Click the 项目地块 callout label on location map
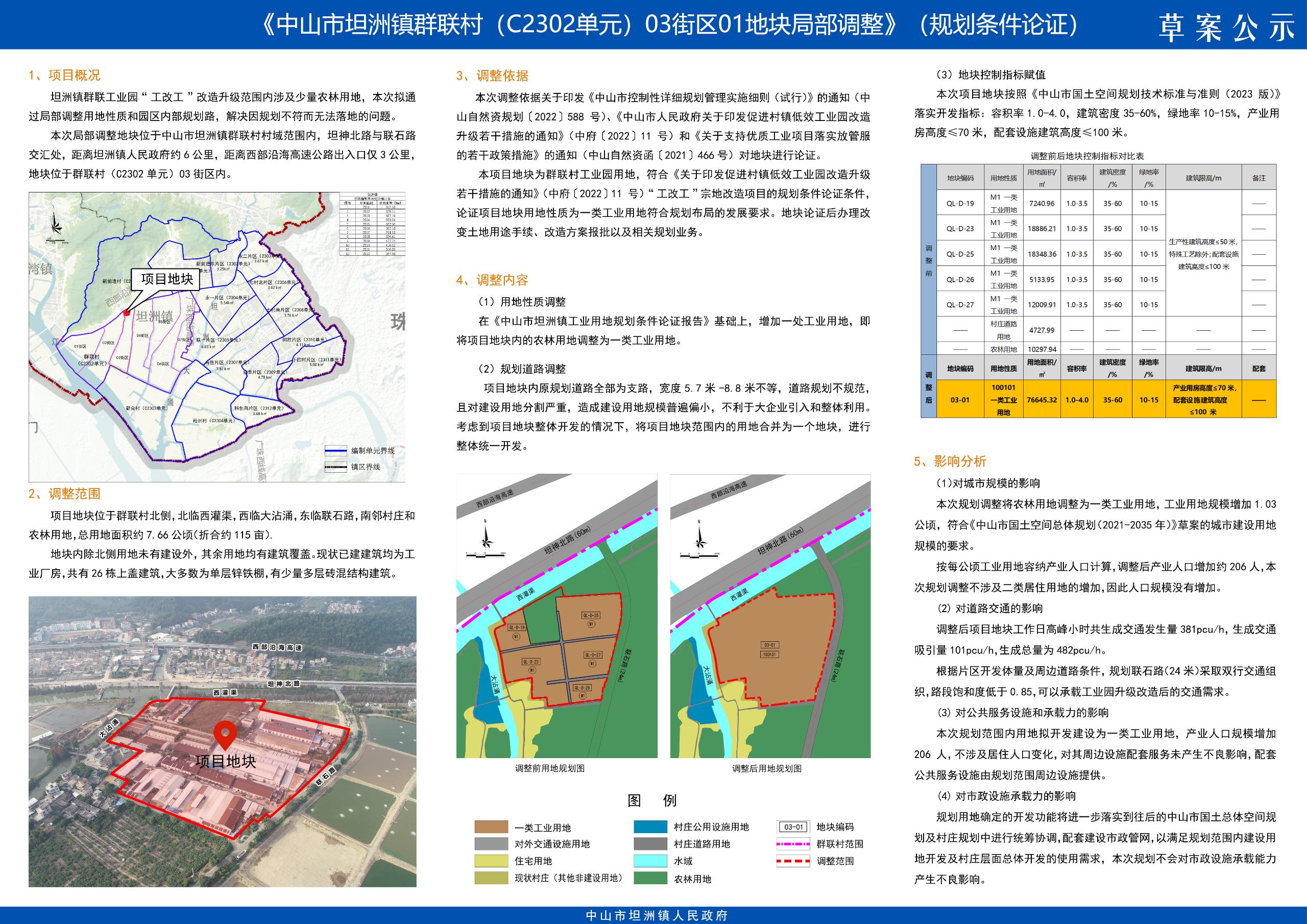 167,278
